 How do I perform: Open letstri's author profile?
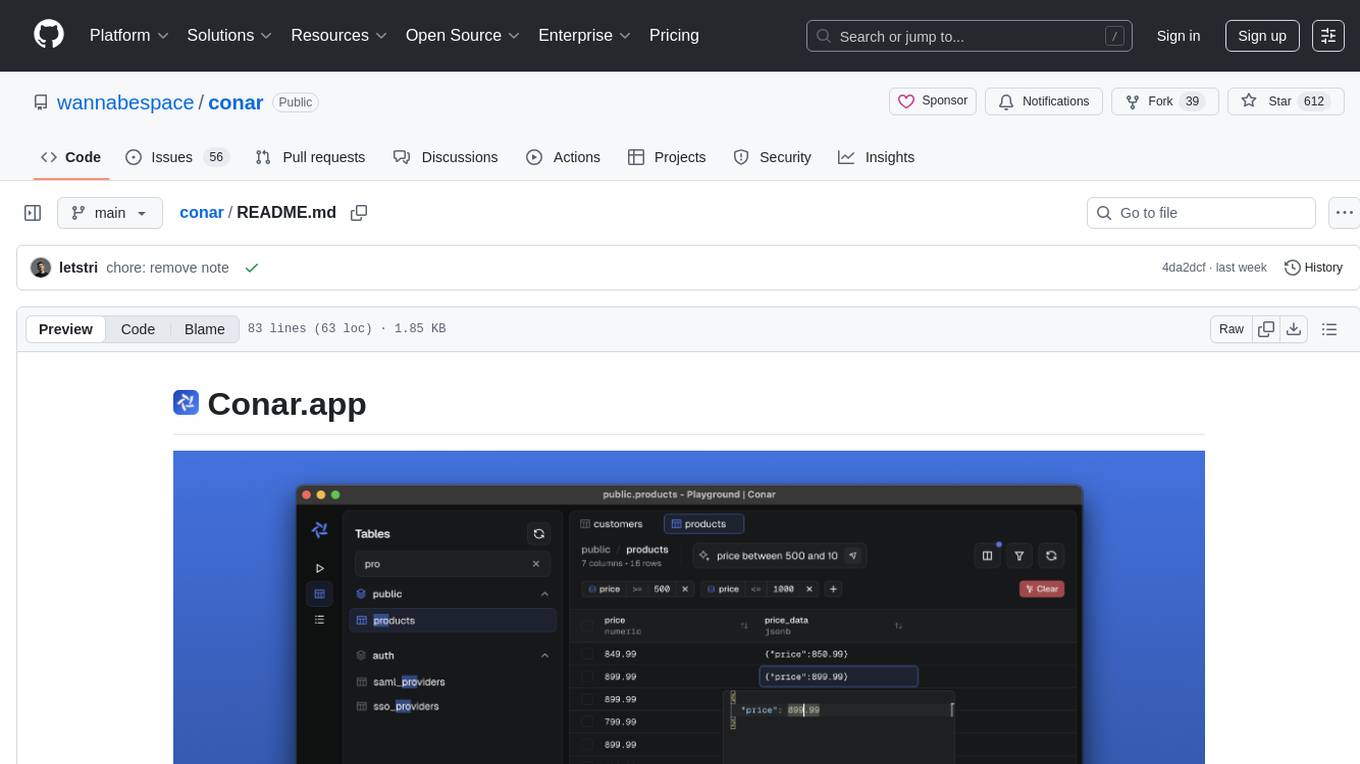click(x=80, y=267)
